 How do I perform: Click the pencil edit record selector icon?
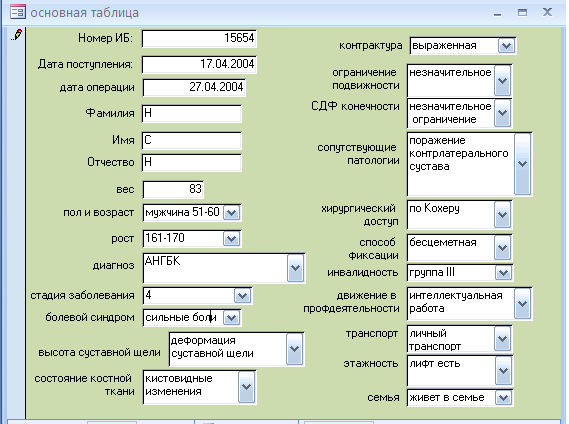click(x=17, y=36)
